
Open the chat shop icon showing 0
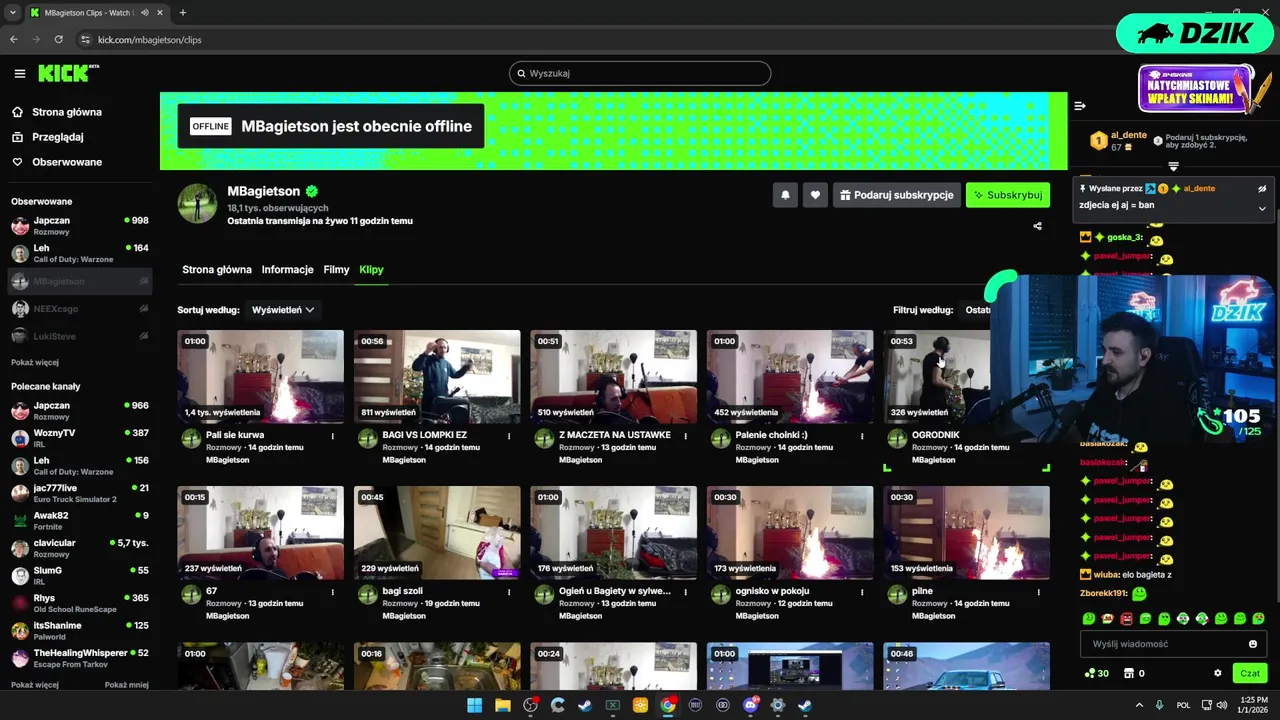pyautogui.click(x=1134, y=673)
